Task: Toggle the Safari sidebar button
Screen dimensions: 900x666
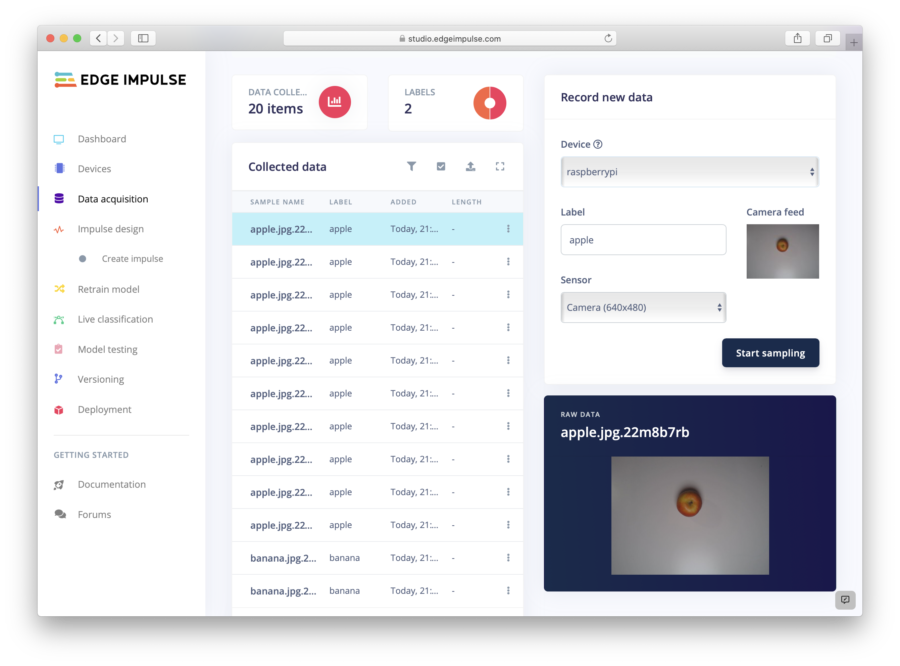Action: pyautogui.click(x=143, y=38)
